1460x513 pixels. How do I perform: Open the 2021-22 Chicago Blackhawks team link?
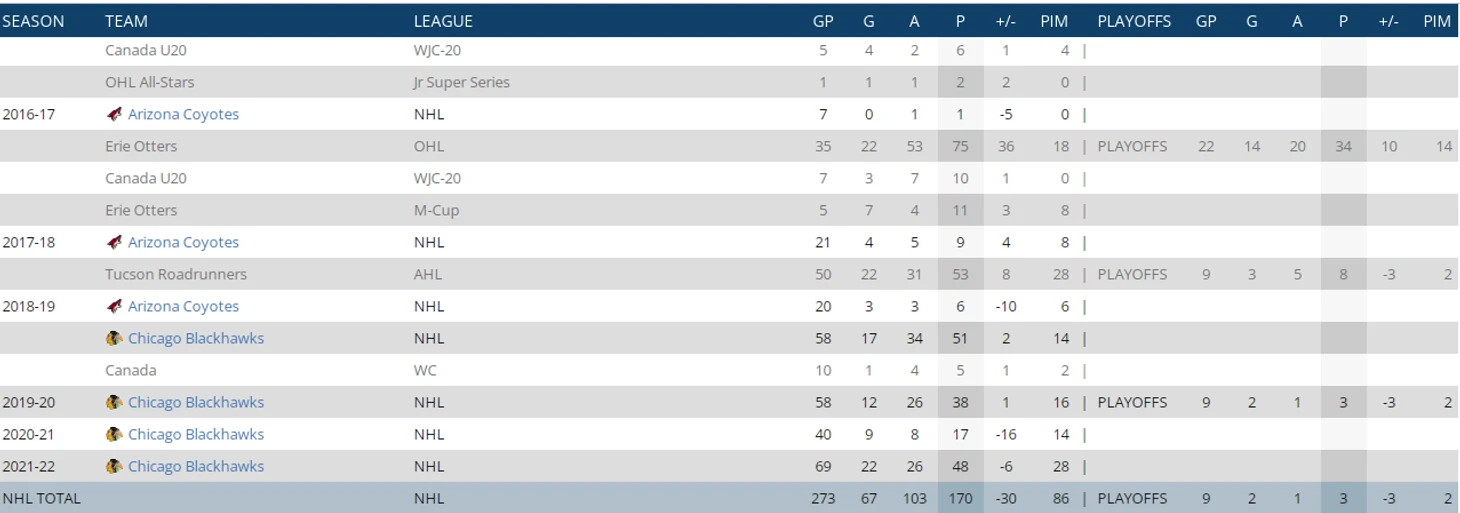(x=196, y=466)
